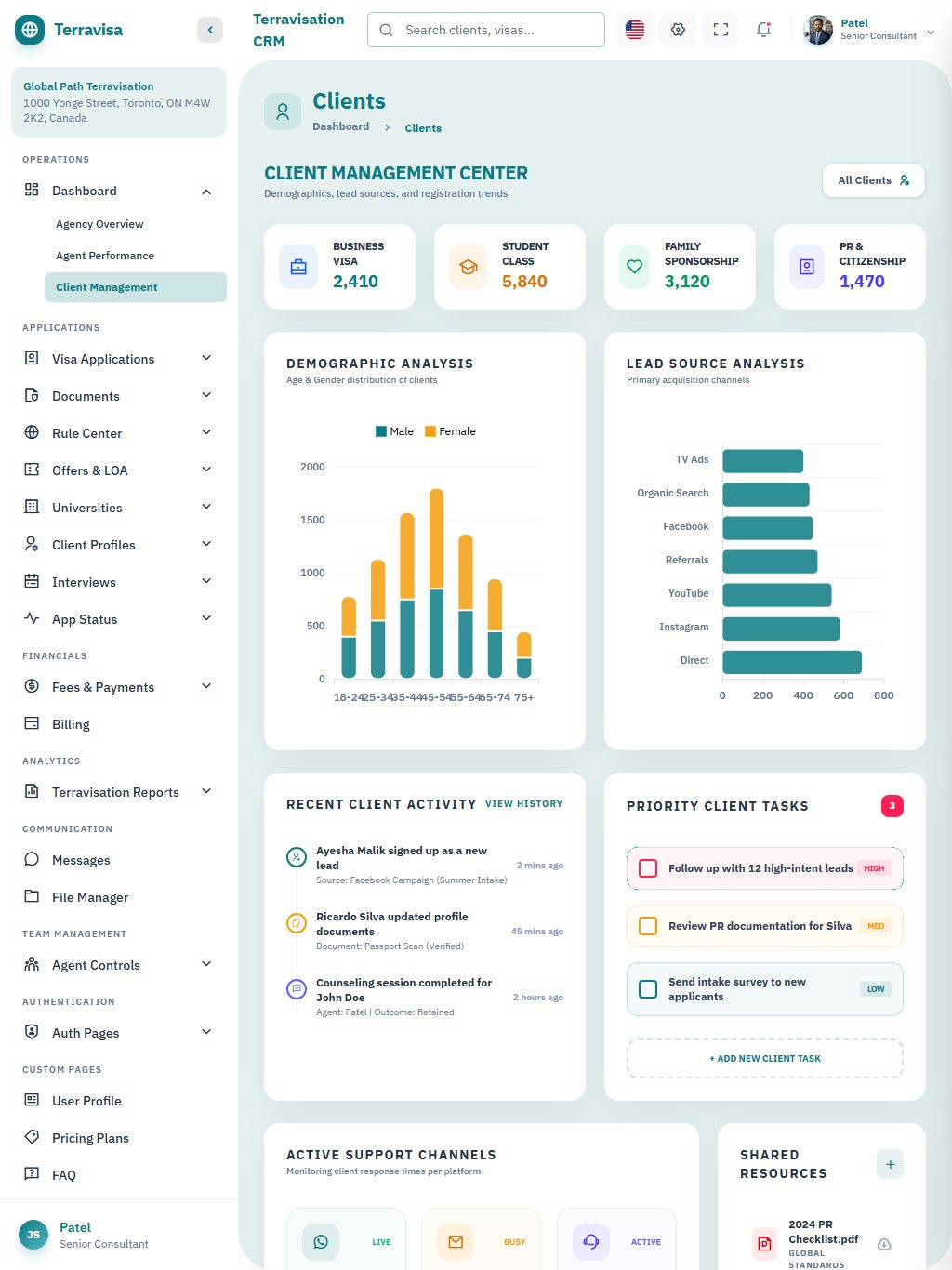Open Messages in the sidebar

tap(119, 860)
